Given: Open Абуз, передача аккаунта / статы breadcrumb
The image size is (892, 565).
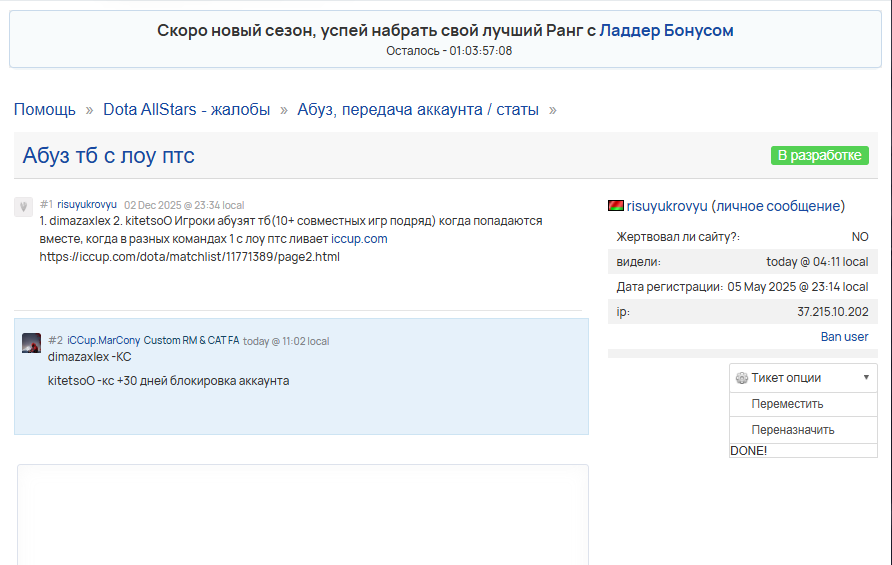Looking at the screenshot, I should (418, 109).
